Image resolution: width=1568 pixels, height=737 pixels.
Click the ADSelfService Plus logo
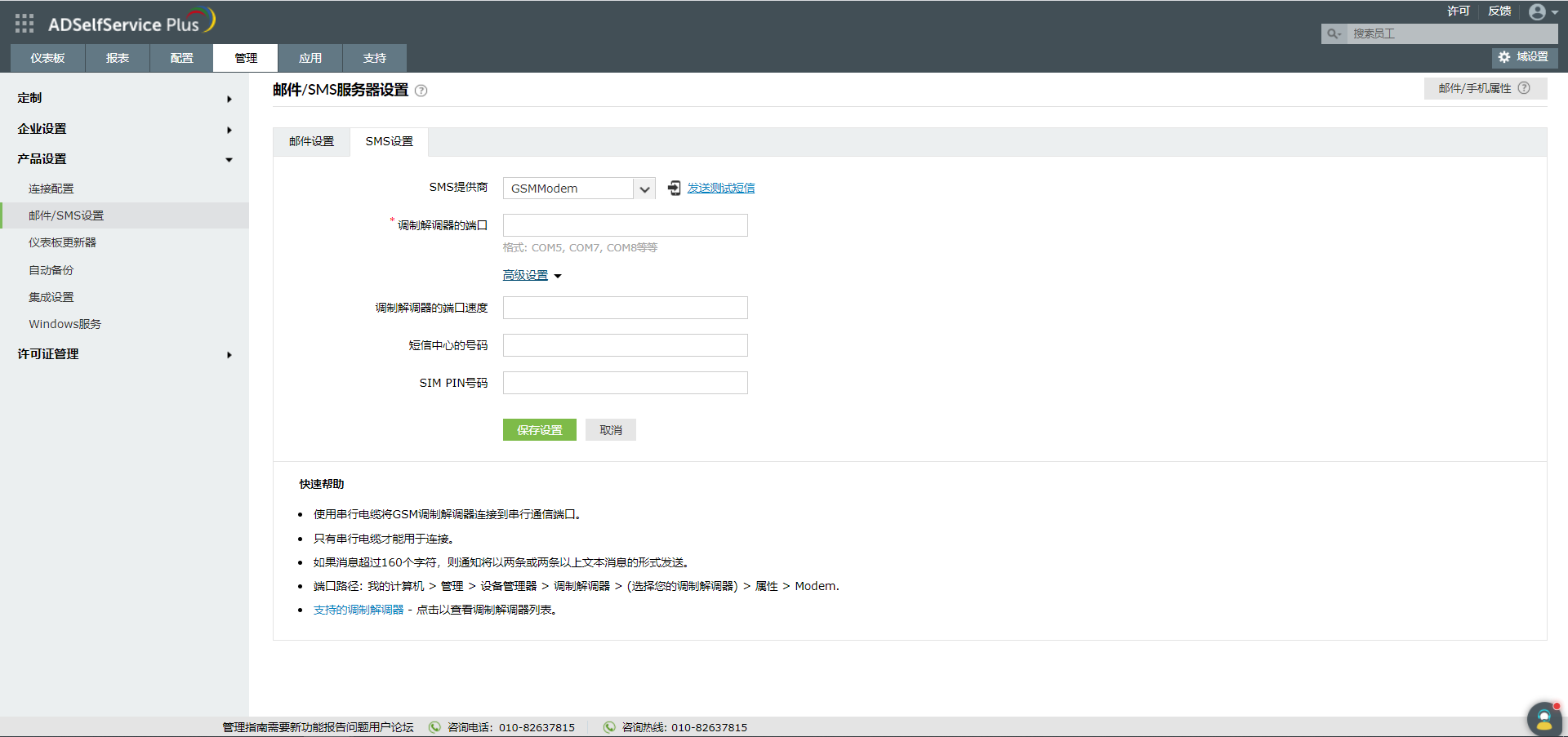131,22
